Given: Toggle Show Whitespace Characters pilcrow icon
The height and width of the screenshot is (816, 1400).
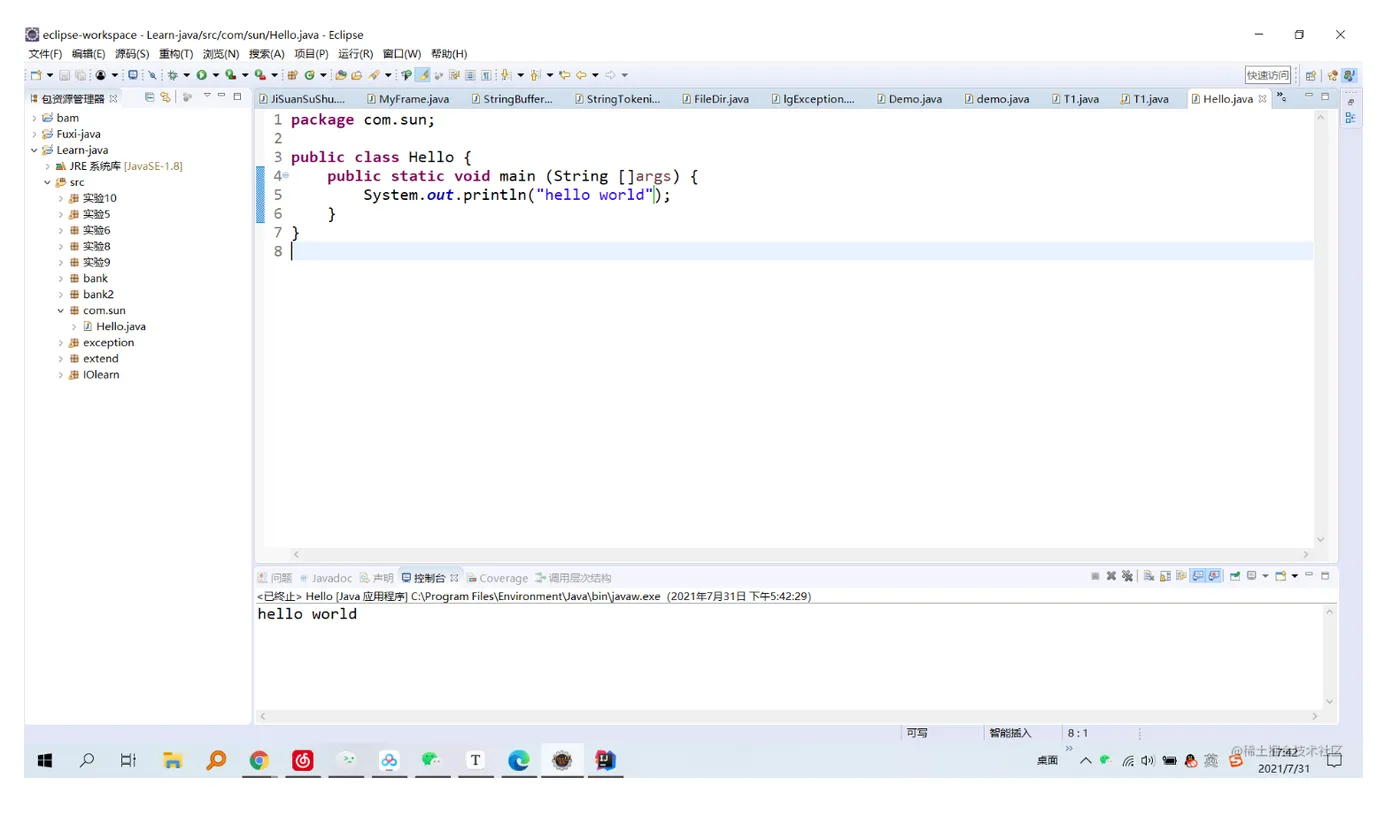Looking at the screenshot, I should (x=486, y=75).
